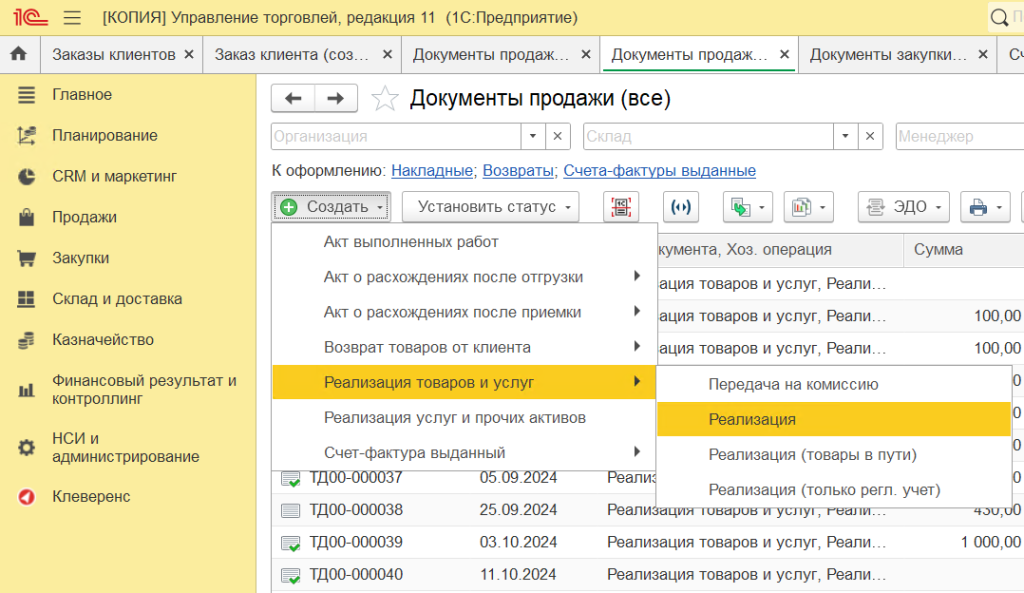Open the Планирование section
Viewport: 1024px width, 593px height.
pyautogui.click(x=105, y=135)
